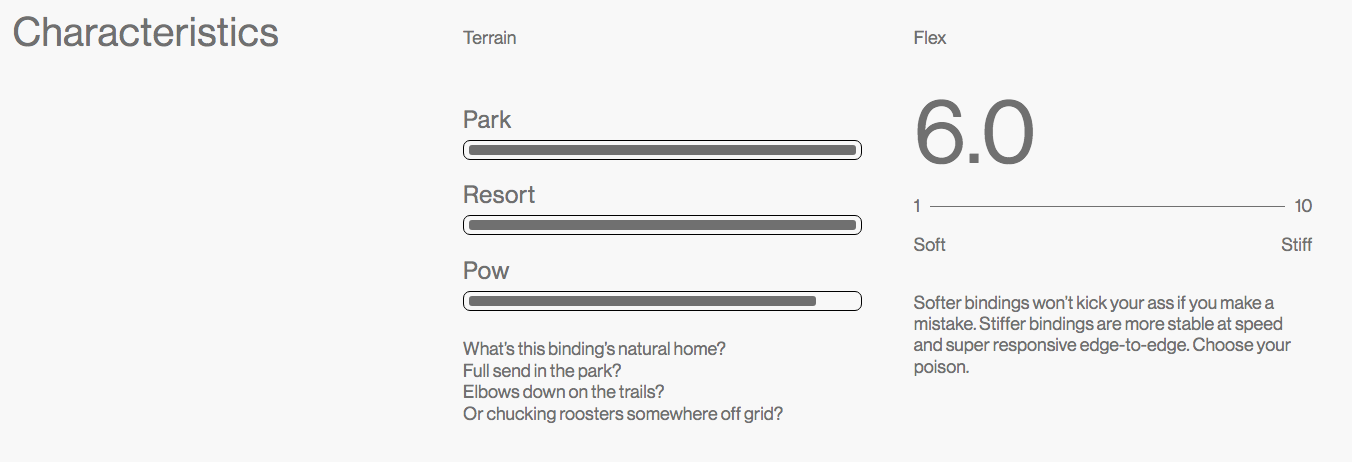This screenshot has height=462, width=1352.
Task: Click "What's this binding's natural home?" text
Action: (x=594, y=349)
